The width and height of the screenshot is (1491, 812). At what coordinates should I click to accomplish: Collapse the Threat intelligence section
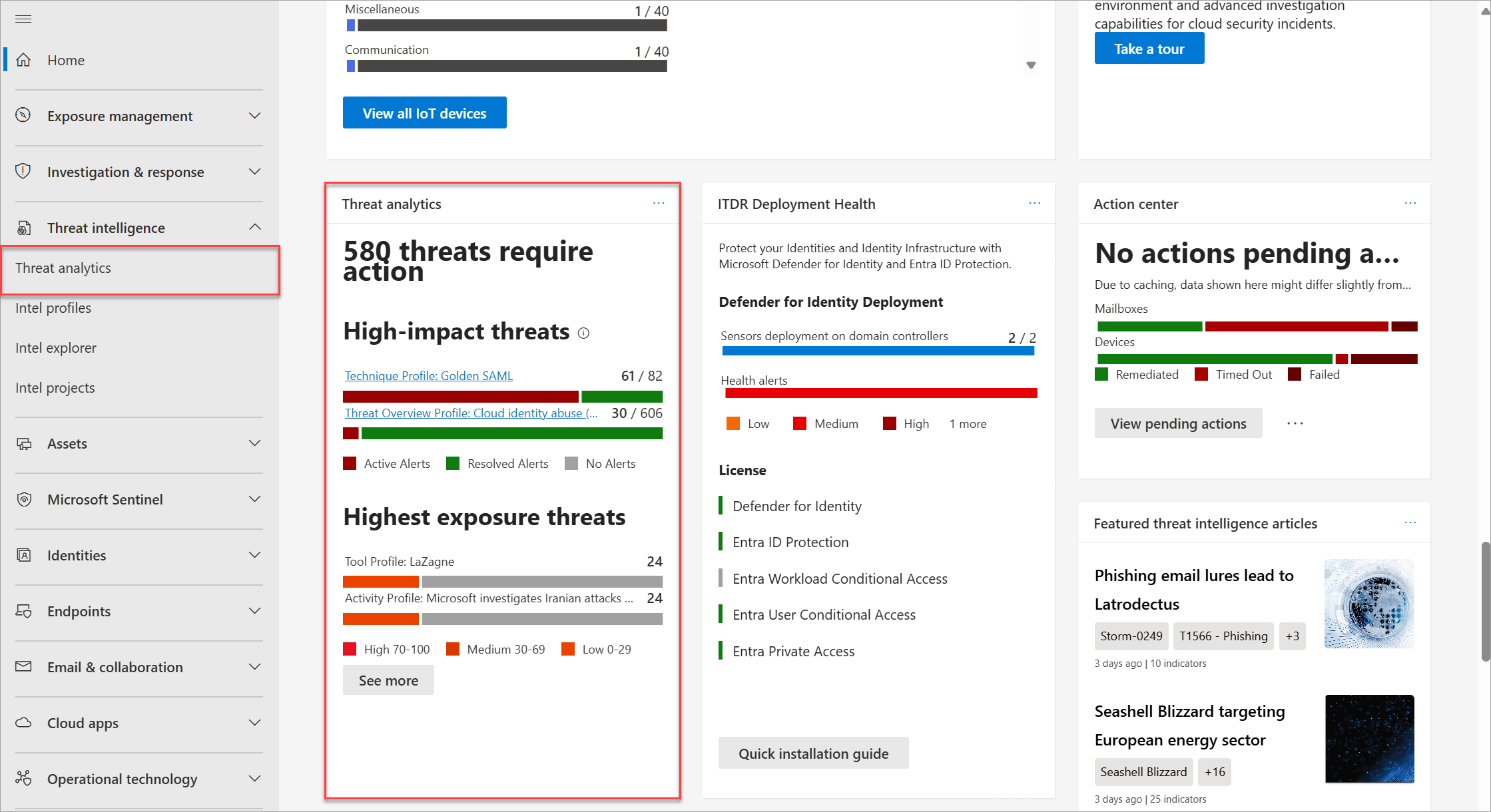(254, 228)
